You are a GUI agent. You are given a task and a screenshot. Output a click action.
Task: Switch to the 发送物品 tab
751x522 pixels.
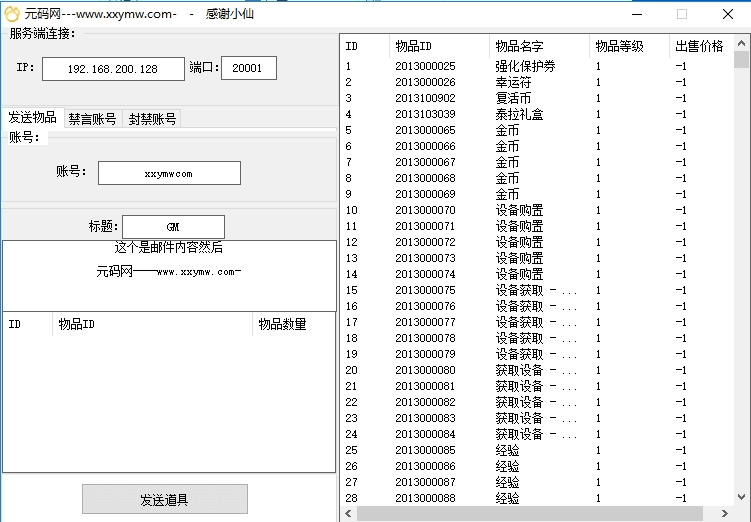33,117
